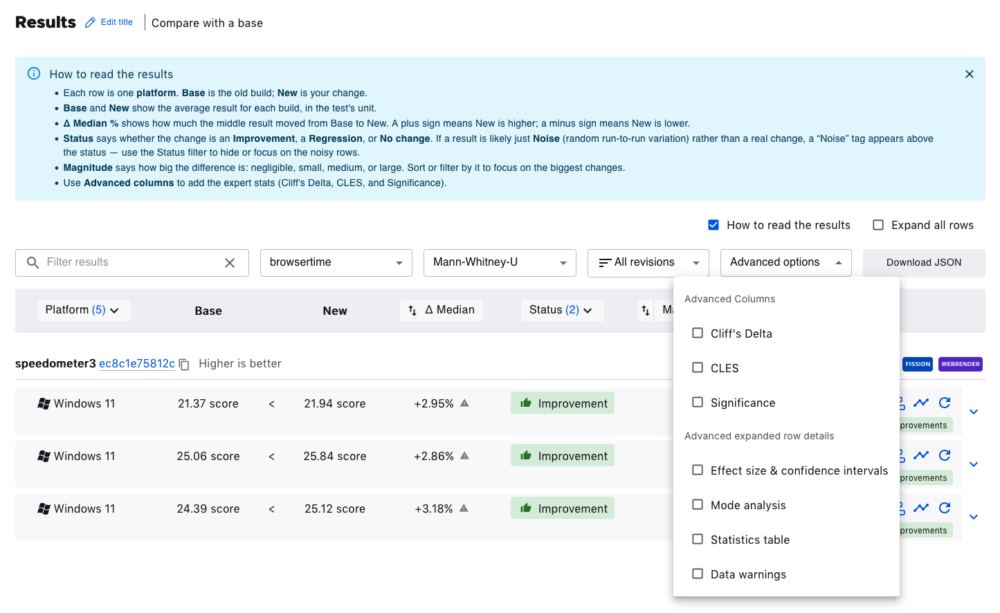Click the sort arrows icon next to Δ Median

point(413,310)
